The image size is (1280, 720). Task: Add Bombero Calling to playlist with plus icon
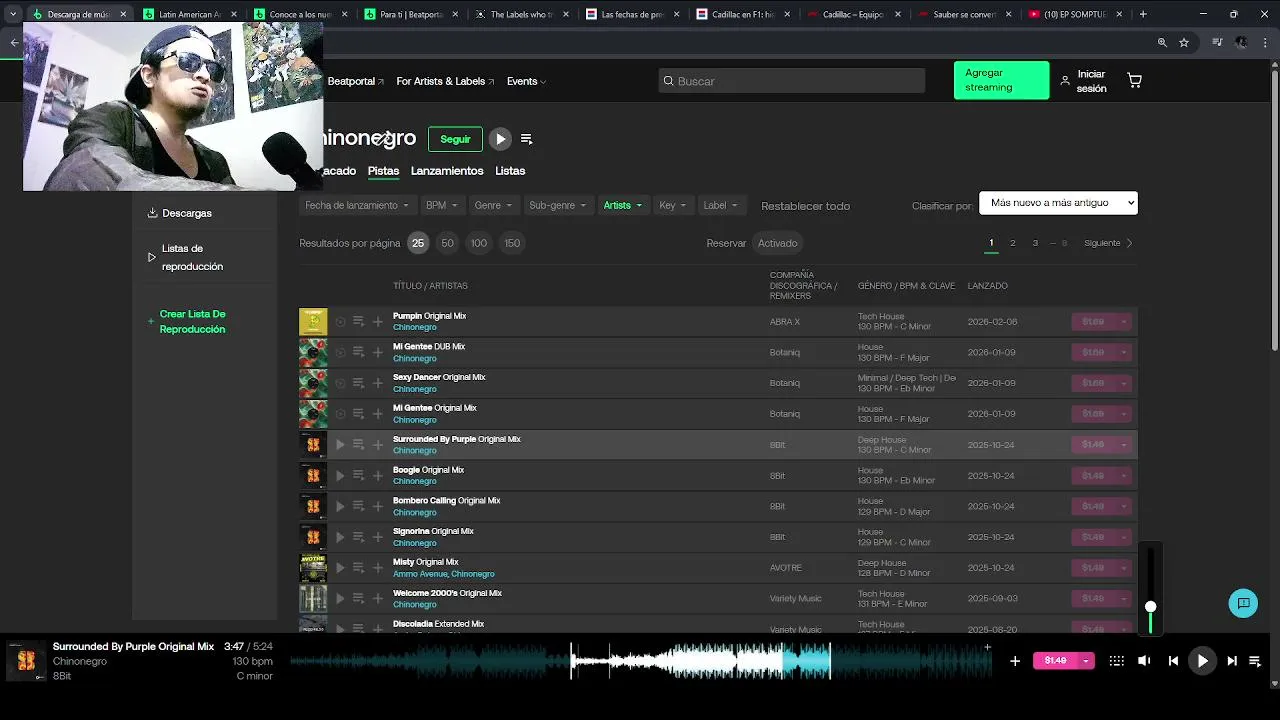pos(378,506)
